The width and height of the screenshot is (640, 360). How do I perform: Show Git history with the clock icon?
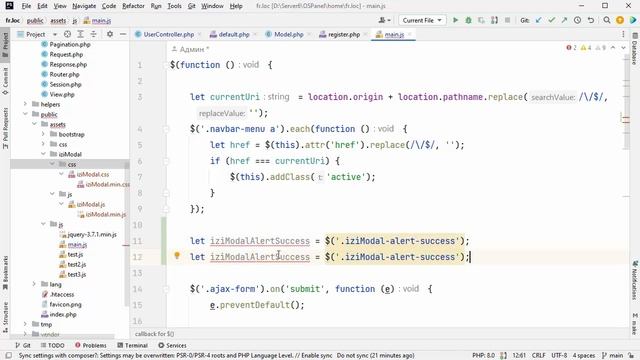click(x=577, y=20)
